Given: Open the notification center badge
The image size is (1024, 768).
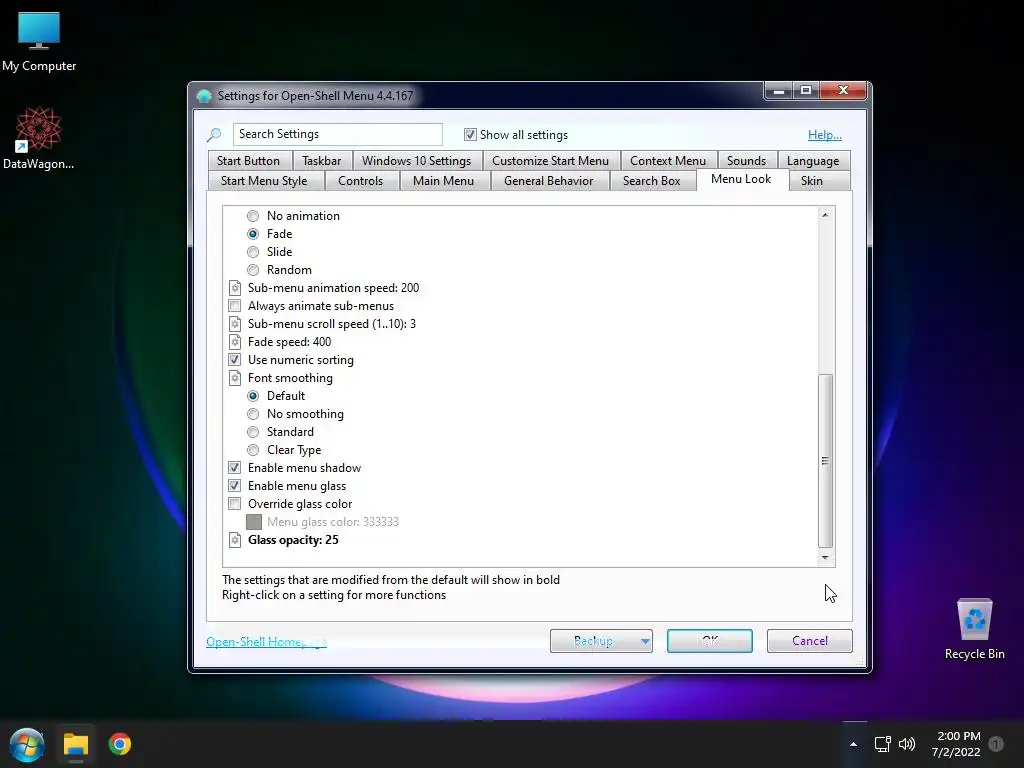Looking at the screenshot, I should pos(996,744).
